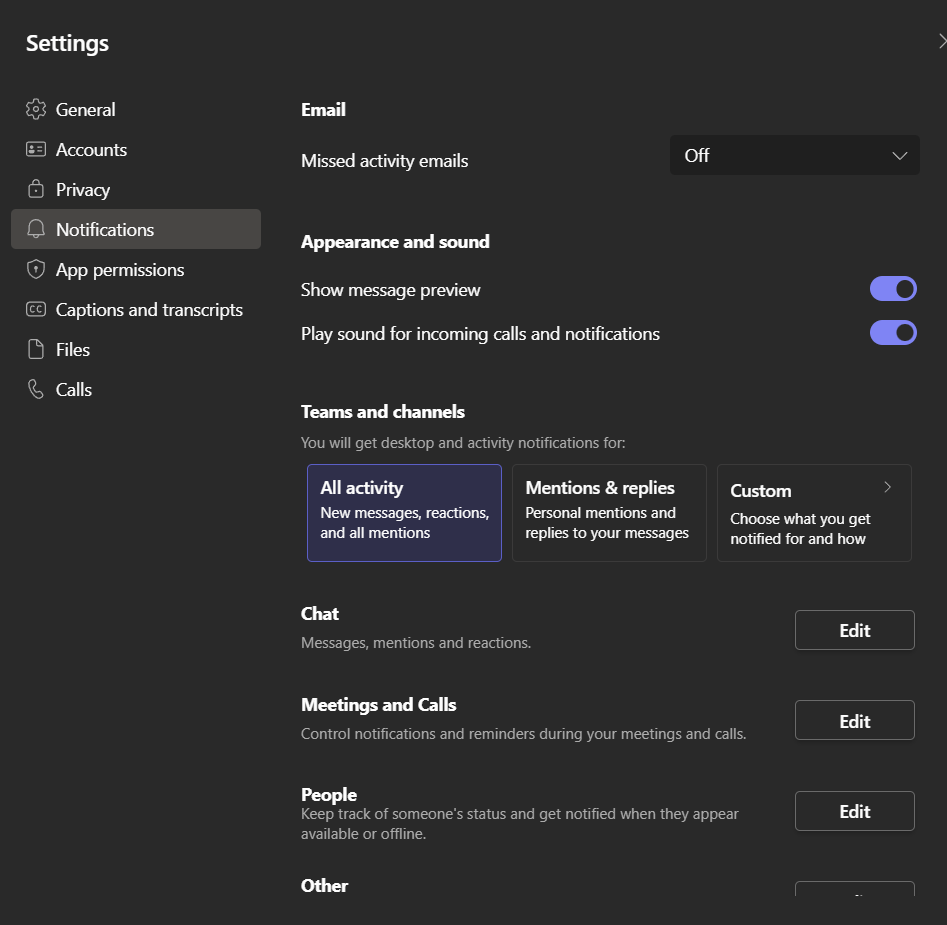Edit Chat notification settings
Screen dimensions: 947x925
coord(854,630)
